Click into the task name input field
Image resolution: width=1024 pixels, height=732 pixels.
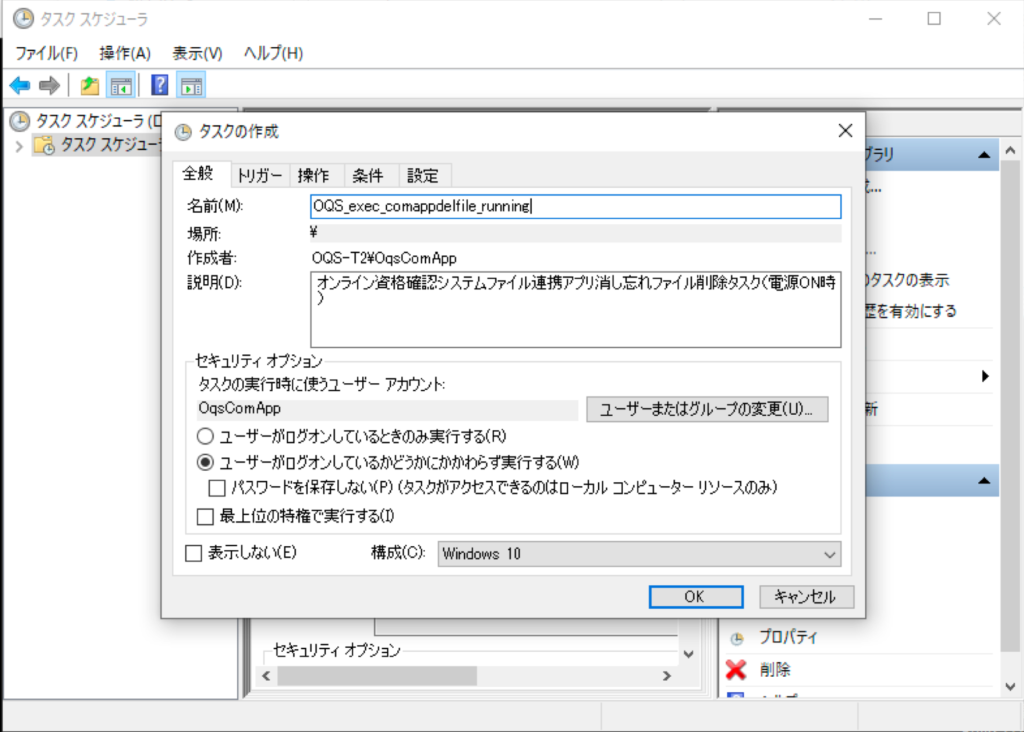pos(575,206)
